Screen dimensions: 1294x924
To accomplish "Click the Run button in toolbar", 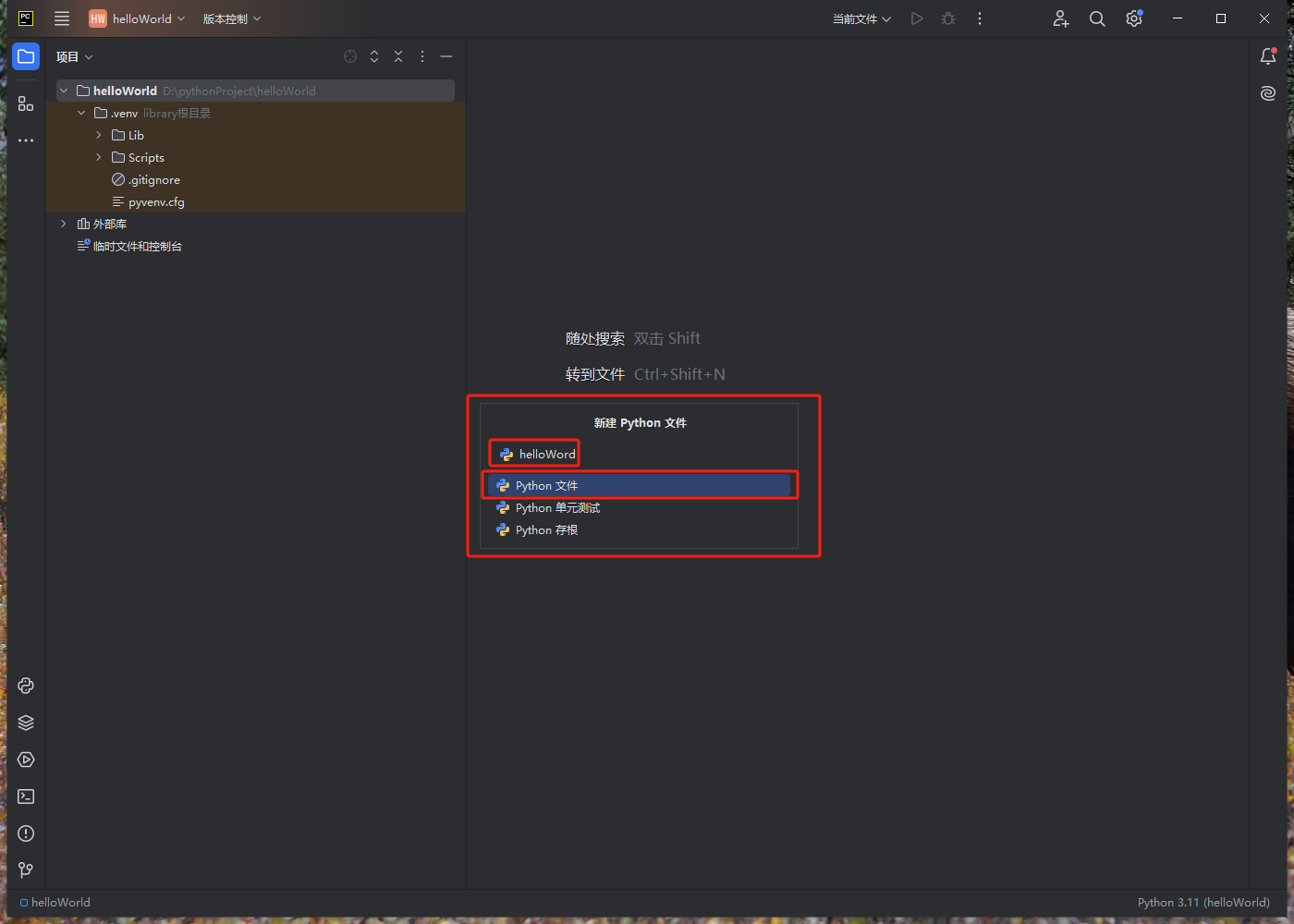I will click(917, 18).
